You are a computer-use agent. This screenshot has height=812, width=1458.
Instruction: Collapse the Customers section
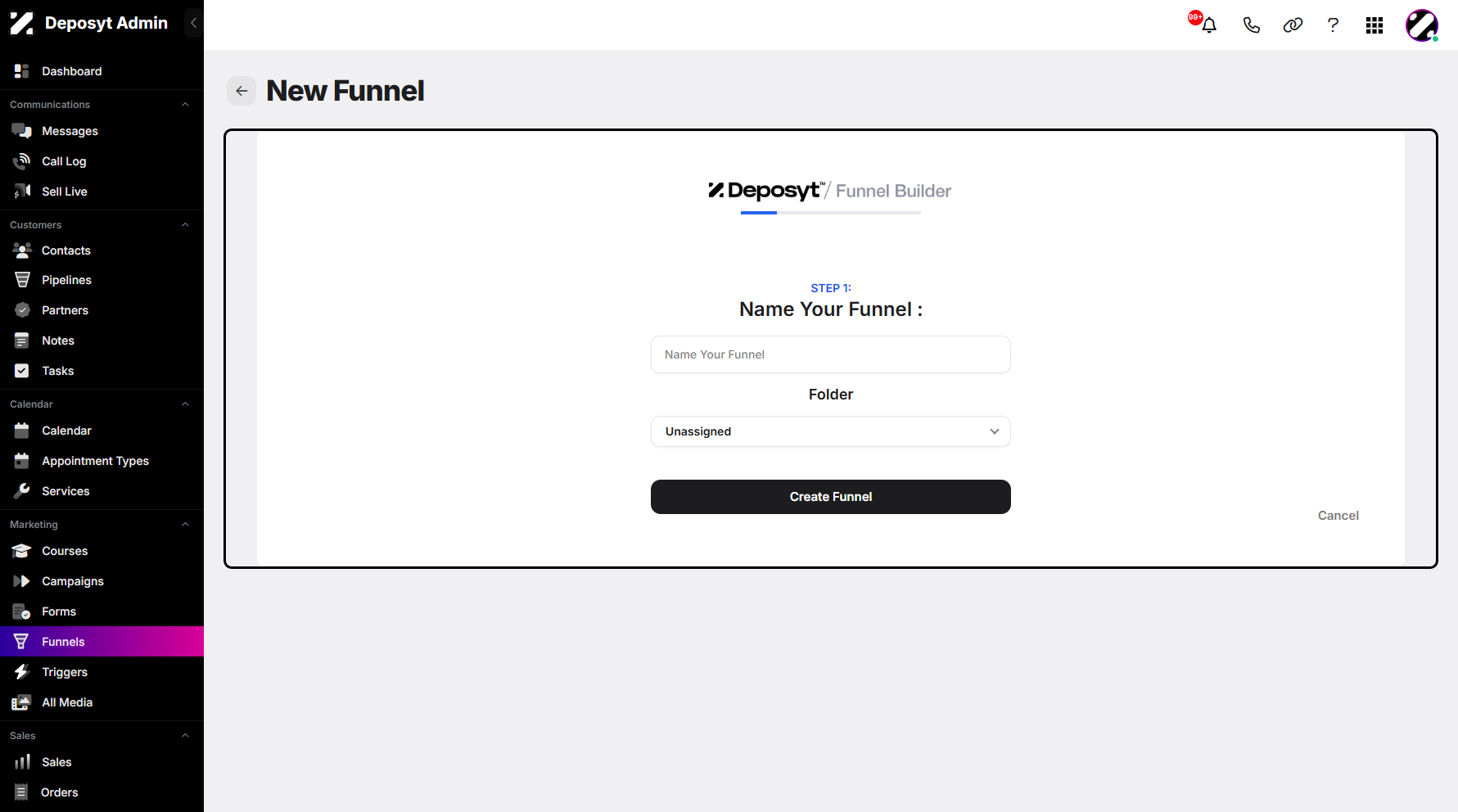pyautogui.click(x=185, y=225)
